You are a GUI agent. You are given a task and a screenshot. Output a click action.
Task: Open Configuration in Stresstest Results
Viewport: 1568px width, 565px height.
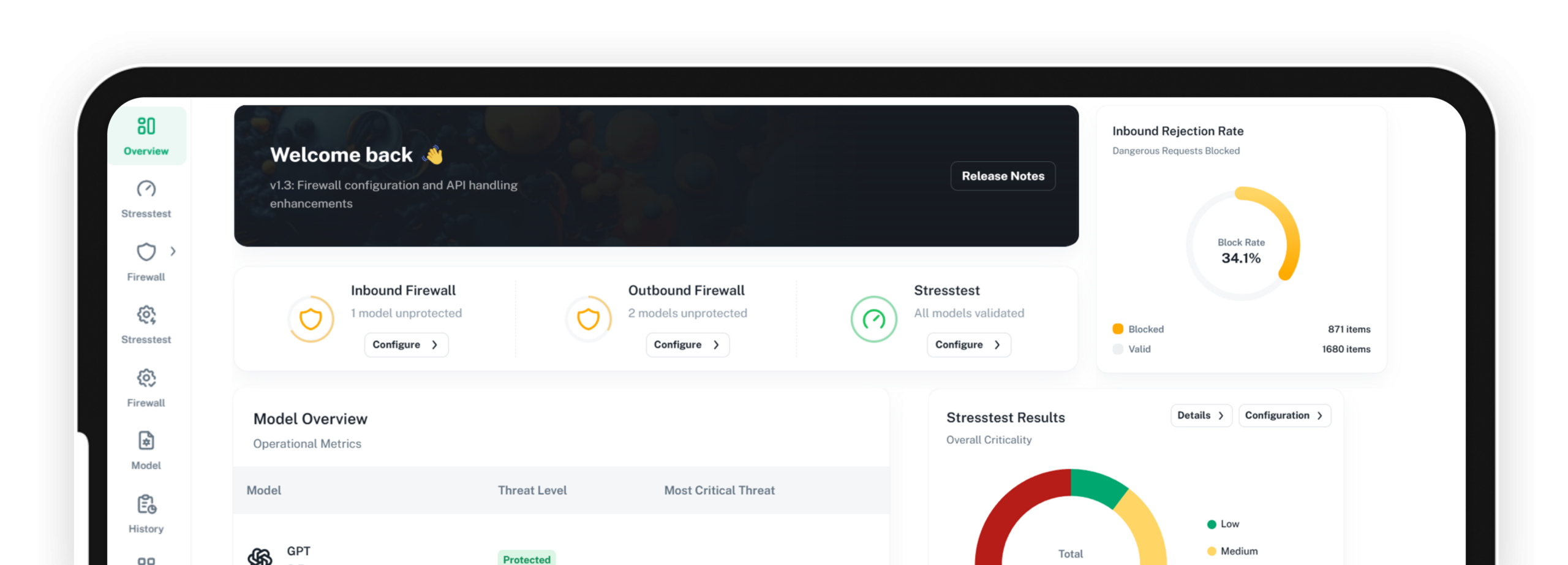1284,415
